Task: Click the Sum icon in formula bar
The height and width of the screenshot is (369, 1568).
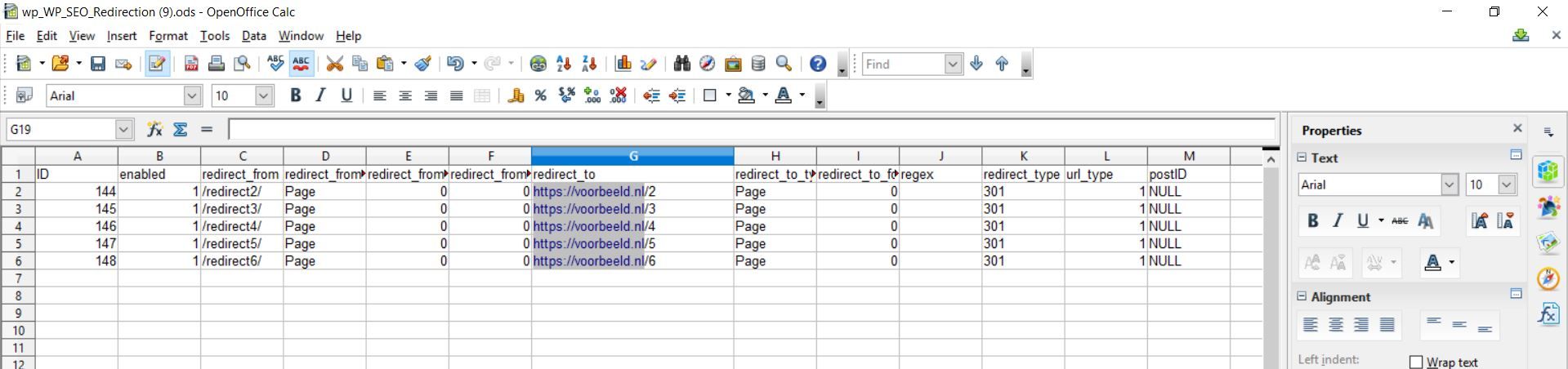Action: tap(181, 129)
